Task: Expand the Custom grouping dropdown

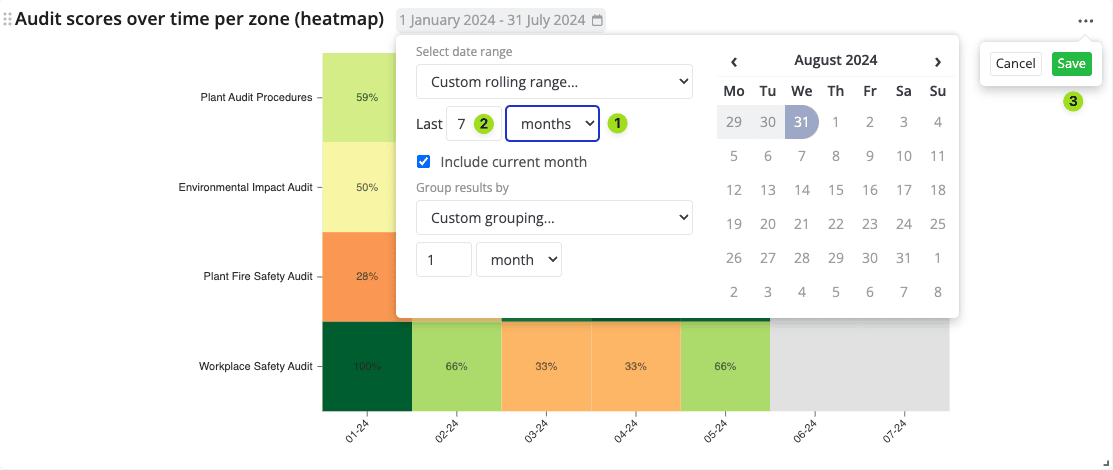Action: click(554, 217)
